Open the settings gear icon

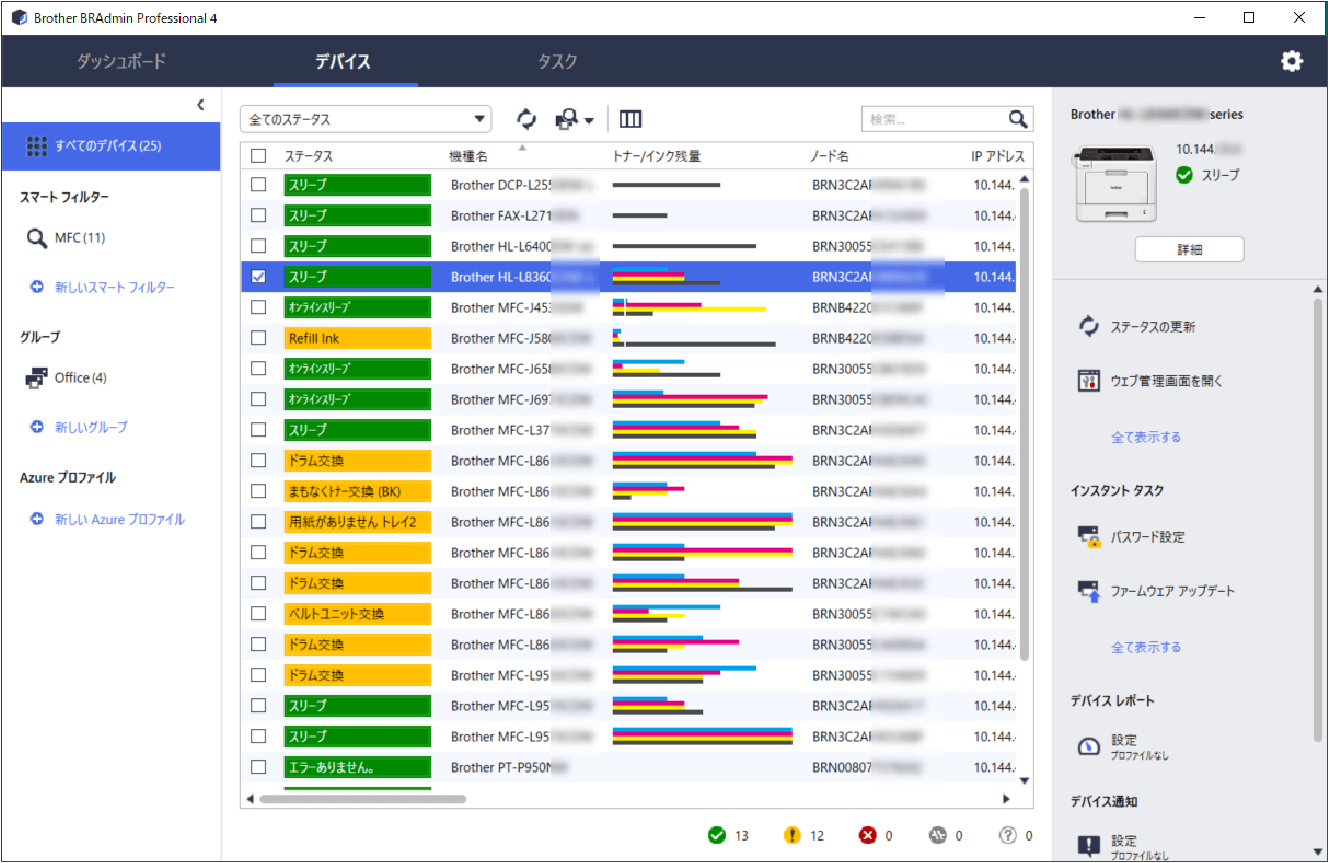pos(1292,61)
